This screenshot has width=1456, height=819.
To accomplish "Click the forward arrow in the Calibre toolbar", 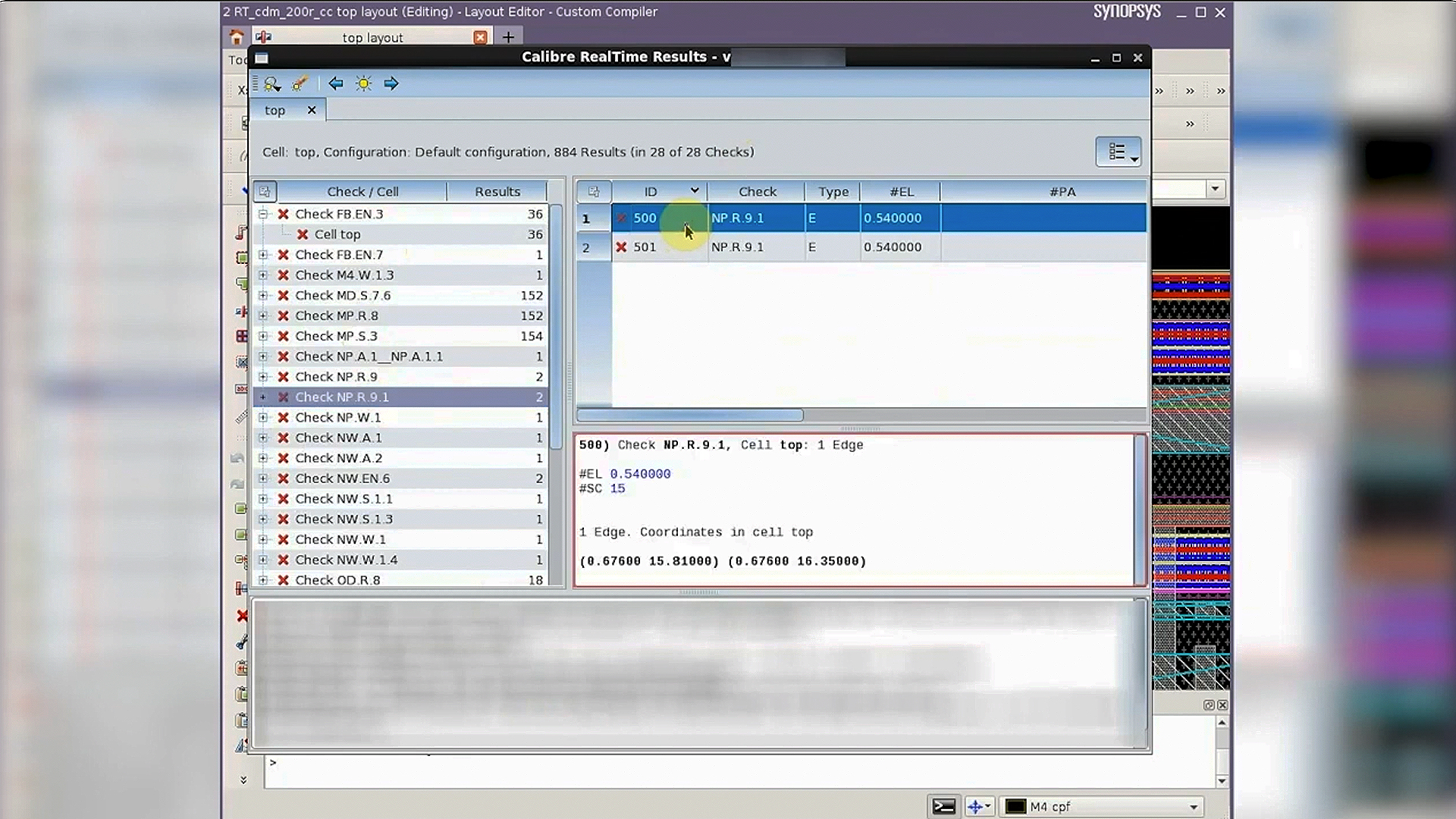I will (391, 84).
